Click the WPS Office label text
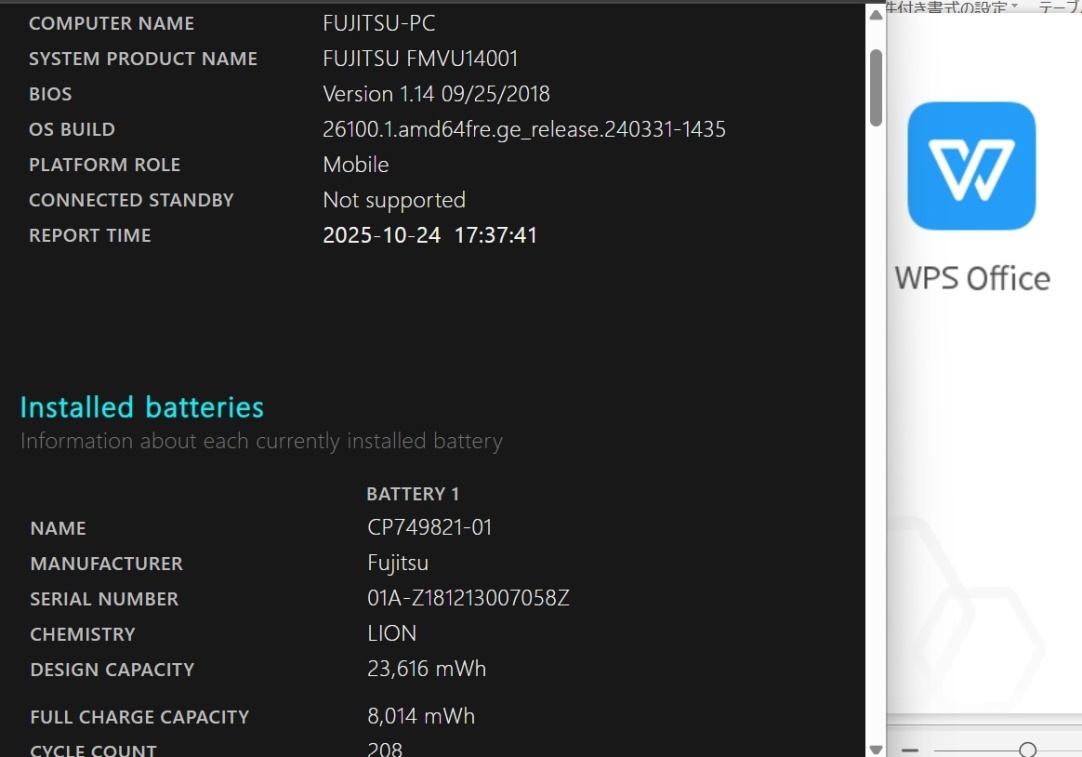 (972, 279)
